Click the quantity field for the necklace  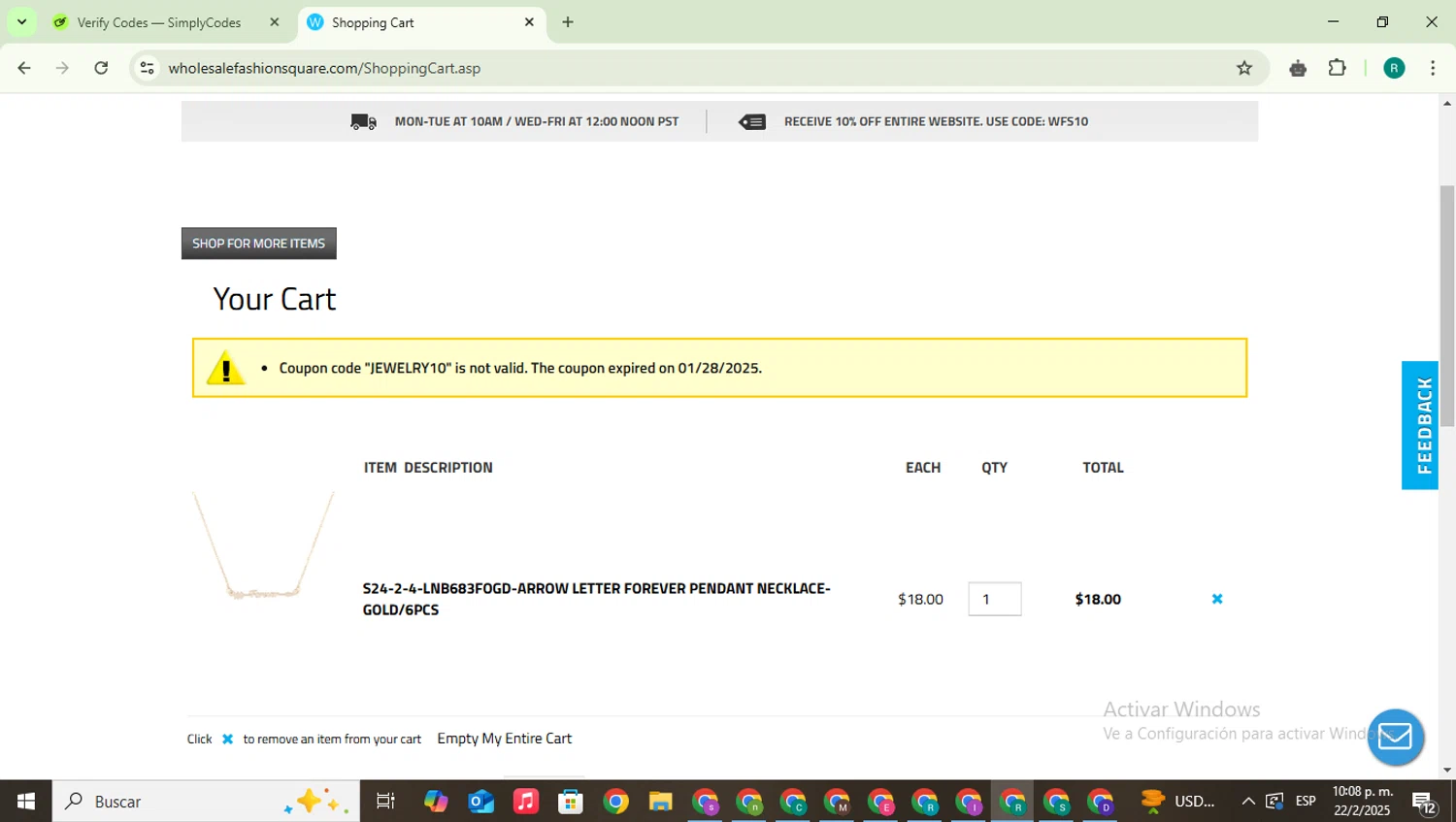[995, 599]
